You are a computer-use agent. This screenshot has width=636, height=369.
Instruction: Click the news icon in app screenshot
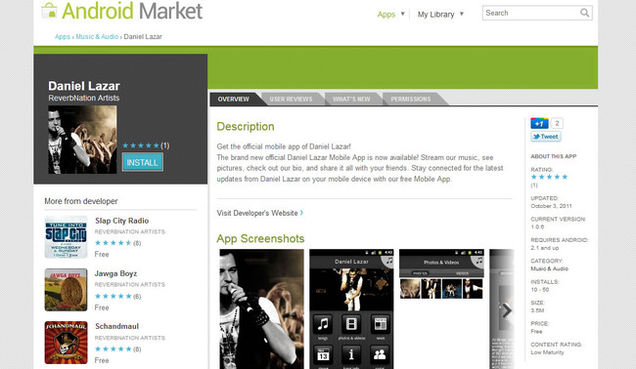pyautogui.click(x=380, y=324)
